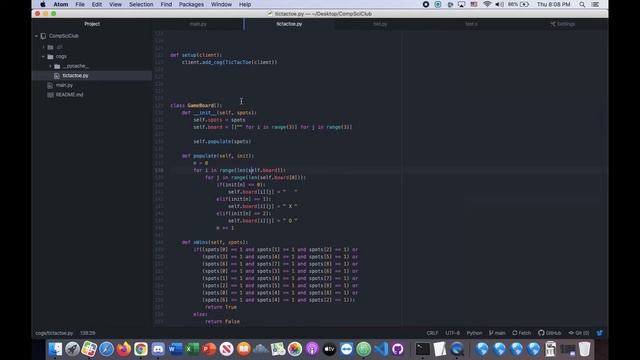This screenshot has height=360, width=640.
Task: Open Podcasts from the dock
Action: point(312,349)
